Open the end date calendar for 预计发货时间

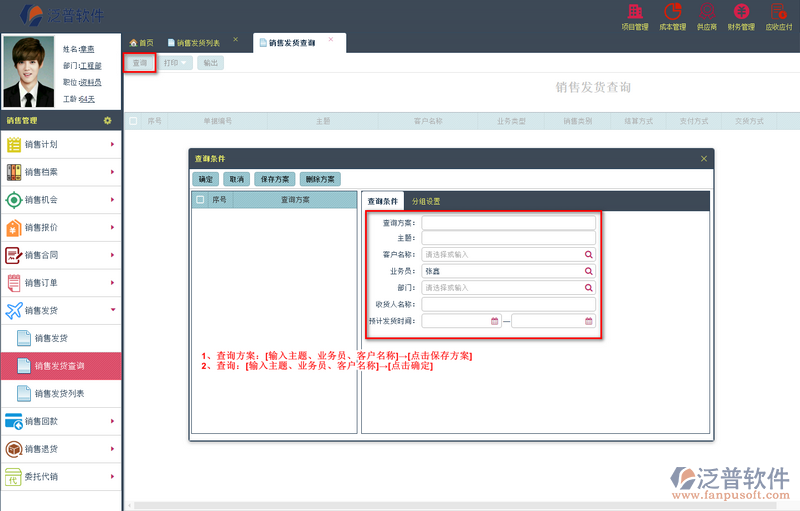tap(588, 321)
